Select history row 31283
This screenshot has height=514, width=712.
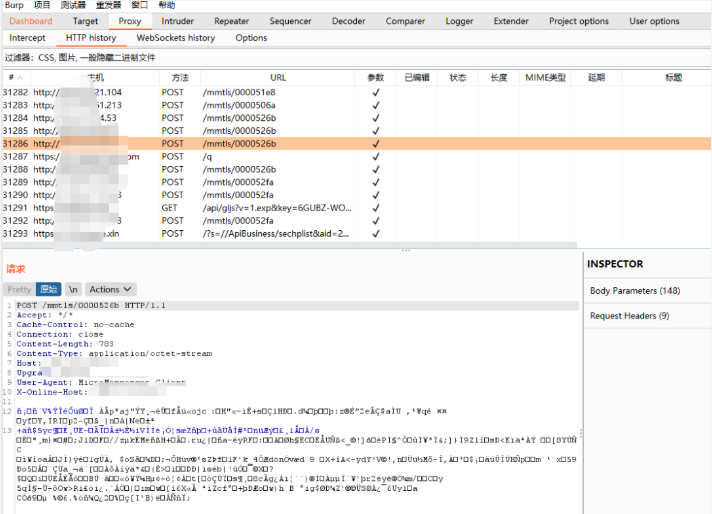[x=356, y=105]
